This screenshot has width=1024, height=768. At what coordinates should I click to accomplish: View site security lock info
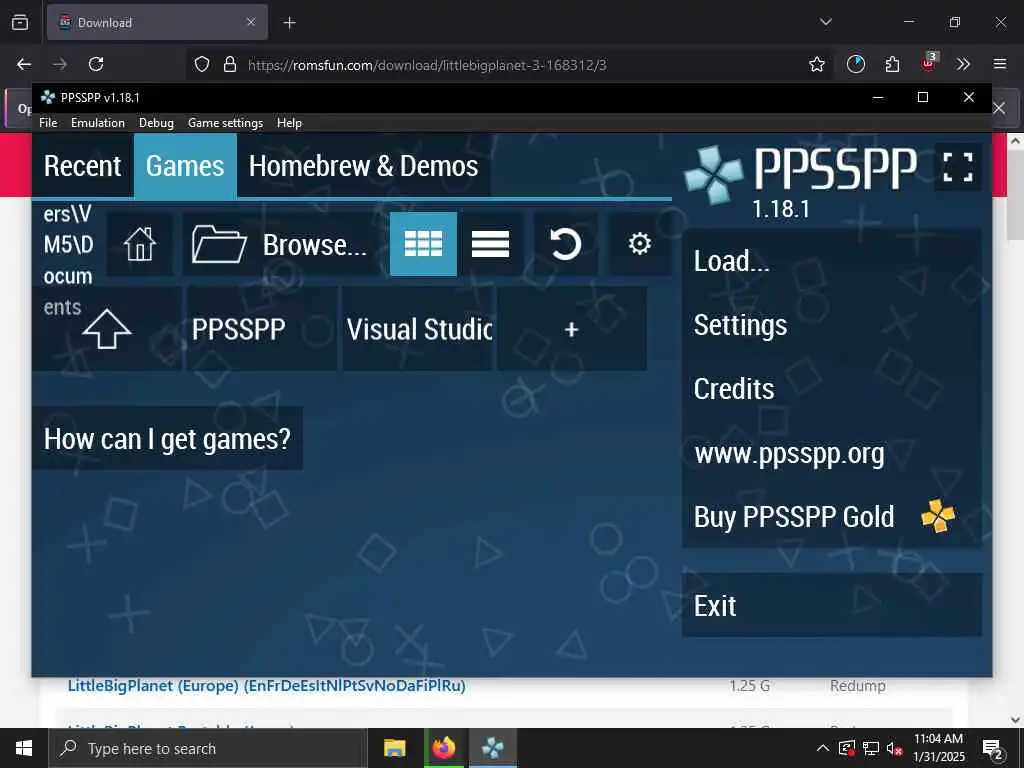click(x=230, y=64)
